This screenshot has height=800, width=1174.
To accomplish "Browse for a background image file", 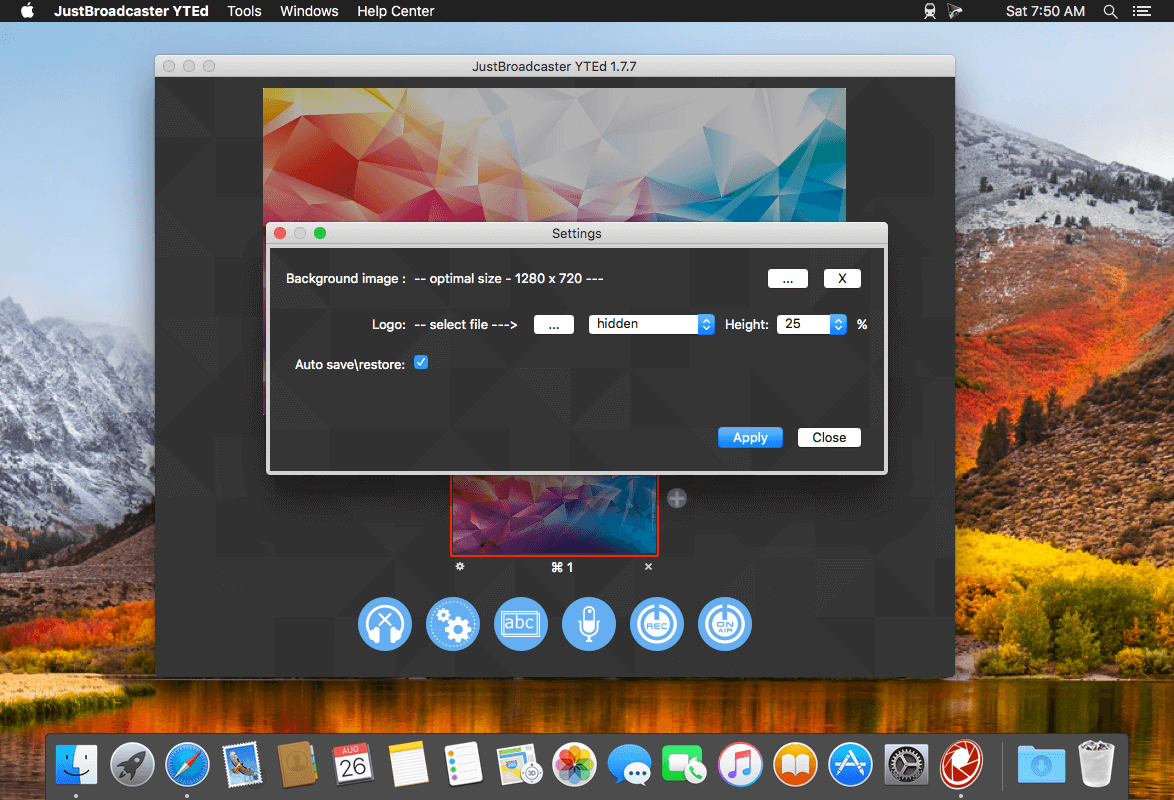I will 788,279.
